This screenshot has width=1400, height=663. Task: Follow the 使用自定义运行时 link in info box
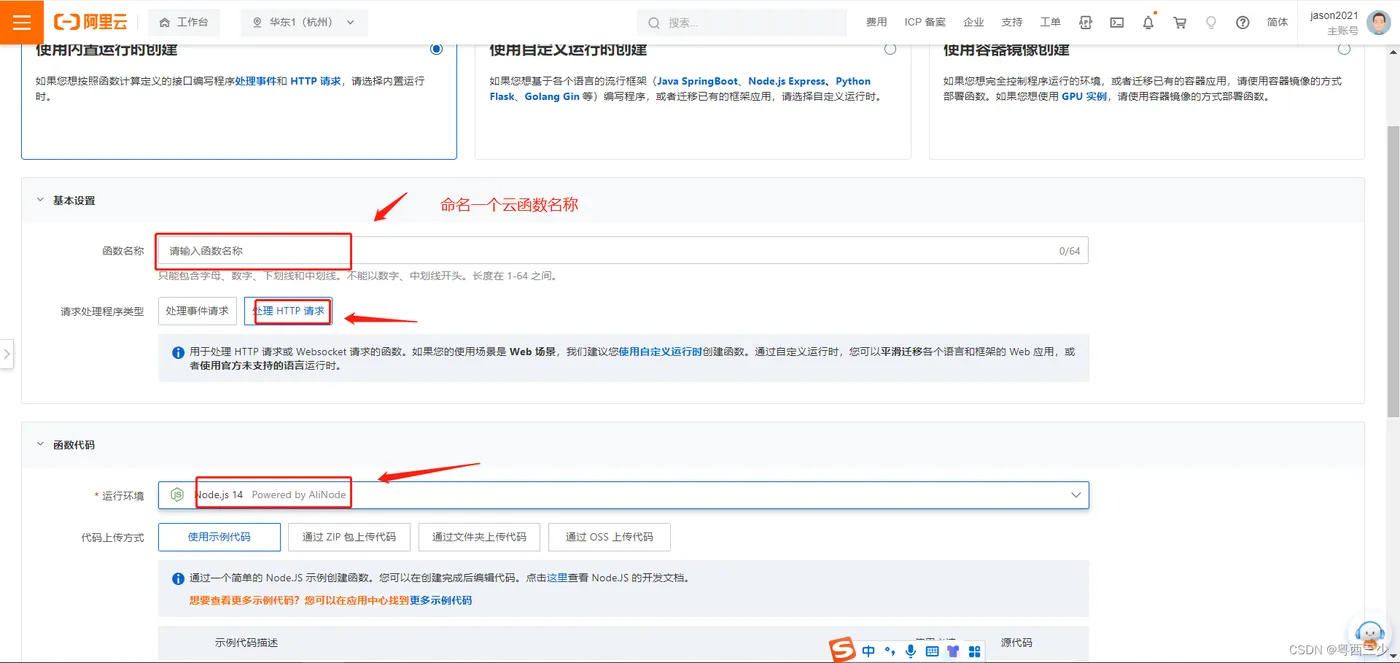(x=660, y=352)
